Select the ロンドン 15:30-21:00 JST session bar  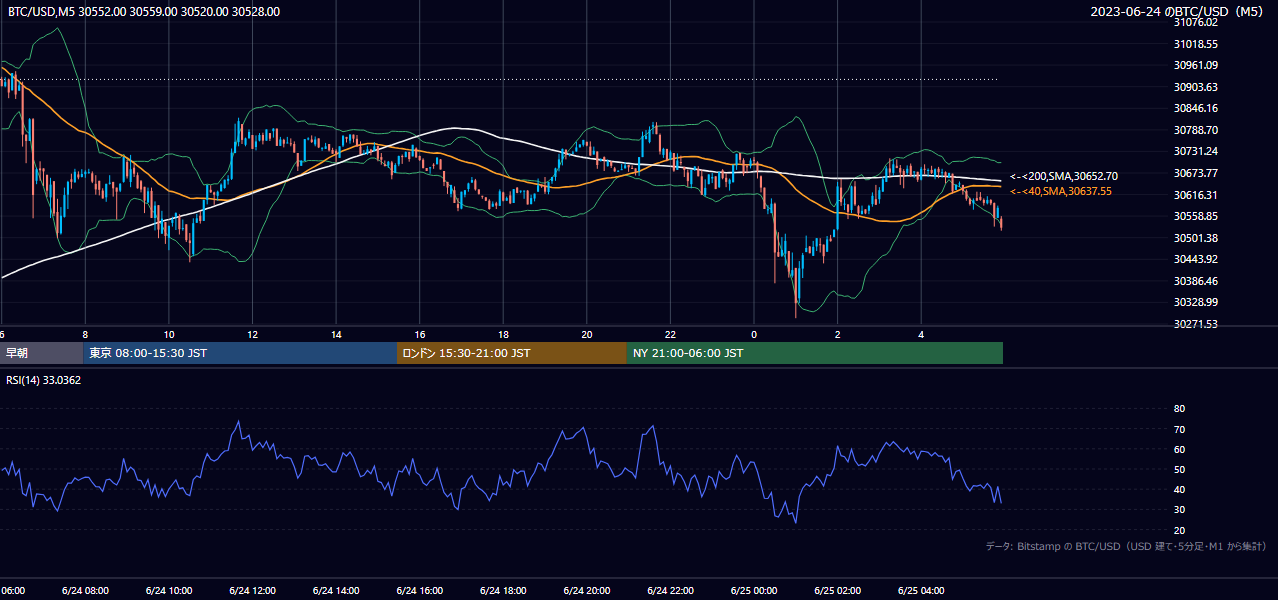click(512, 353)
